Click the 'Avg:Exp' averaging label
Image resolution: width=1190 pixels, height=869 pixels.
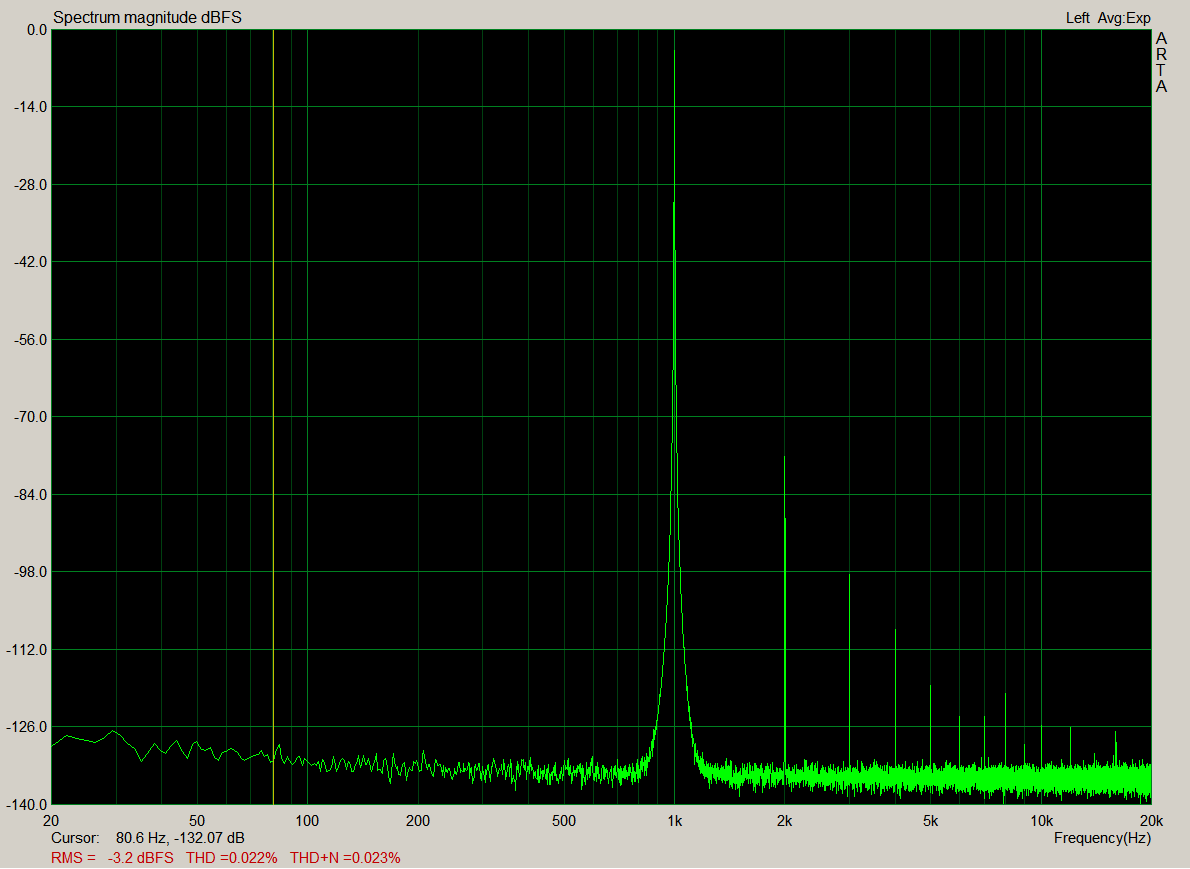[1124, 17]
